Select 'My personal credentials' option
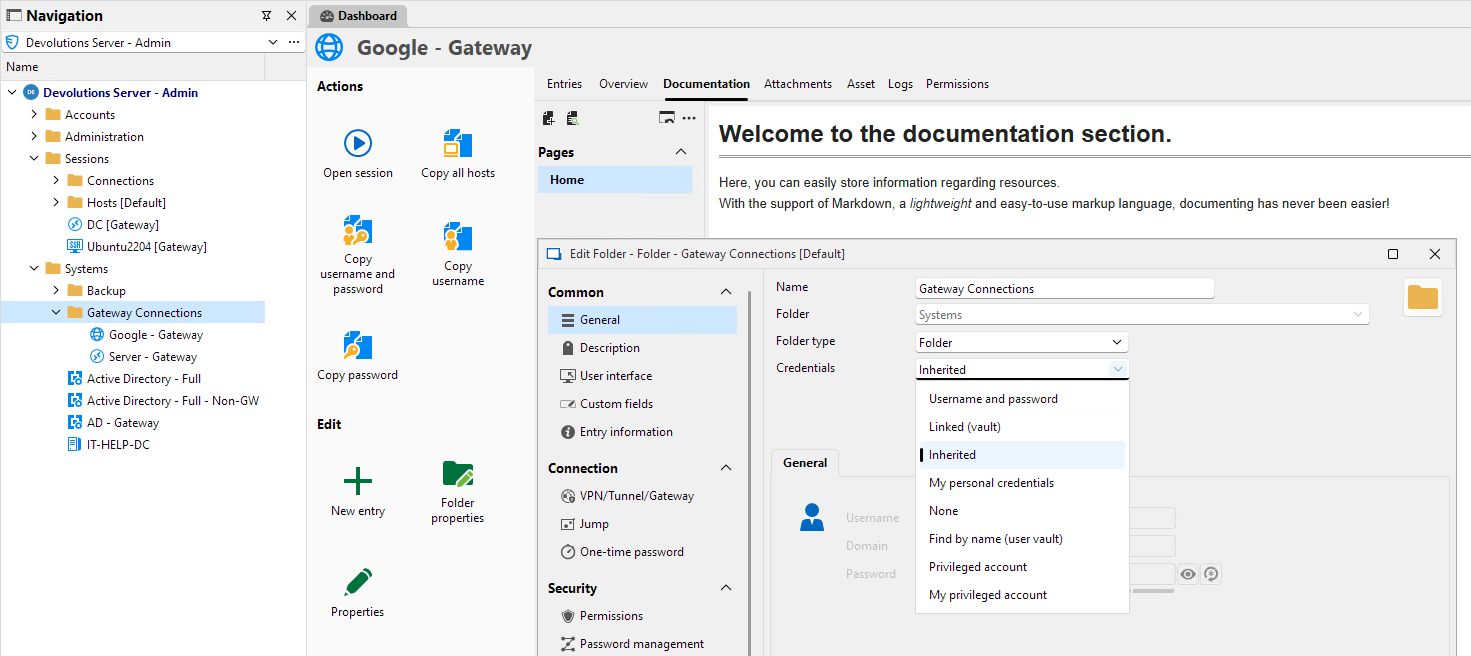 click(991, 483)
